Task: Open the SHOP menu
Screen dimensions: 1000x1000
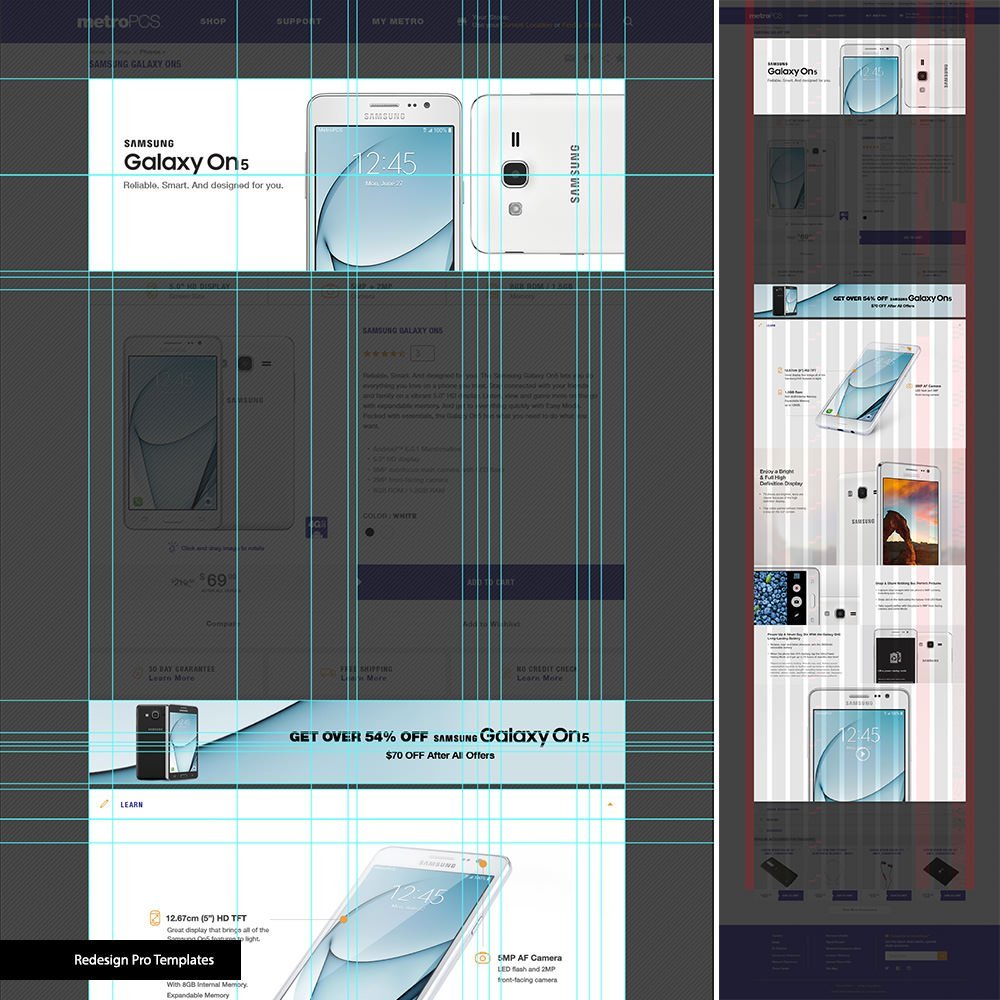Action: pyautogui.click(x=213, y=21)
